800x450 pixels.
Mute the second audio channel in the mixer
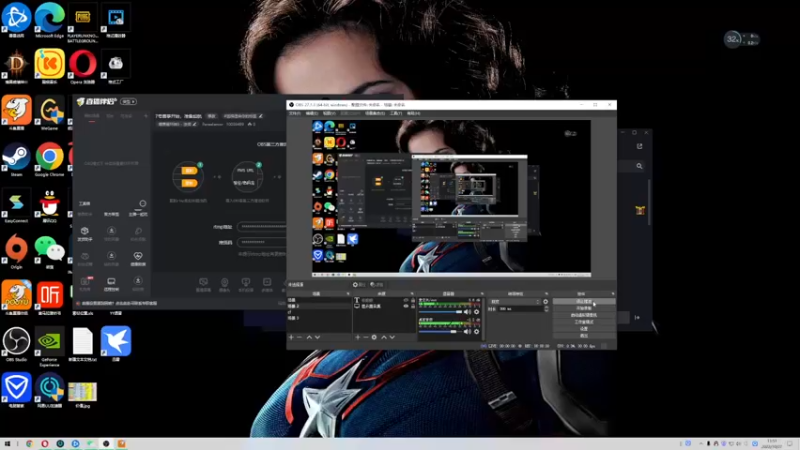[466, 332]
